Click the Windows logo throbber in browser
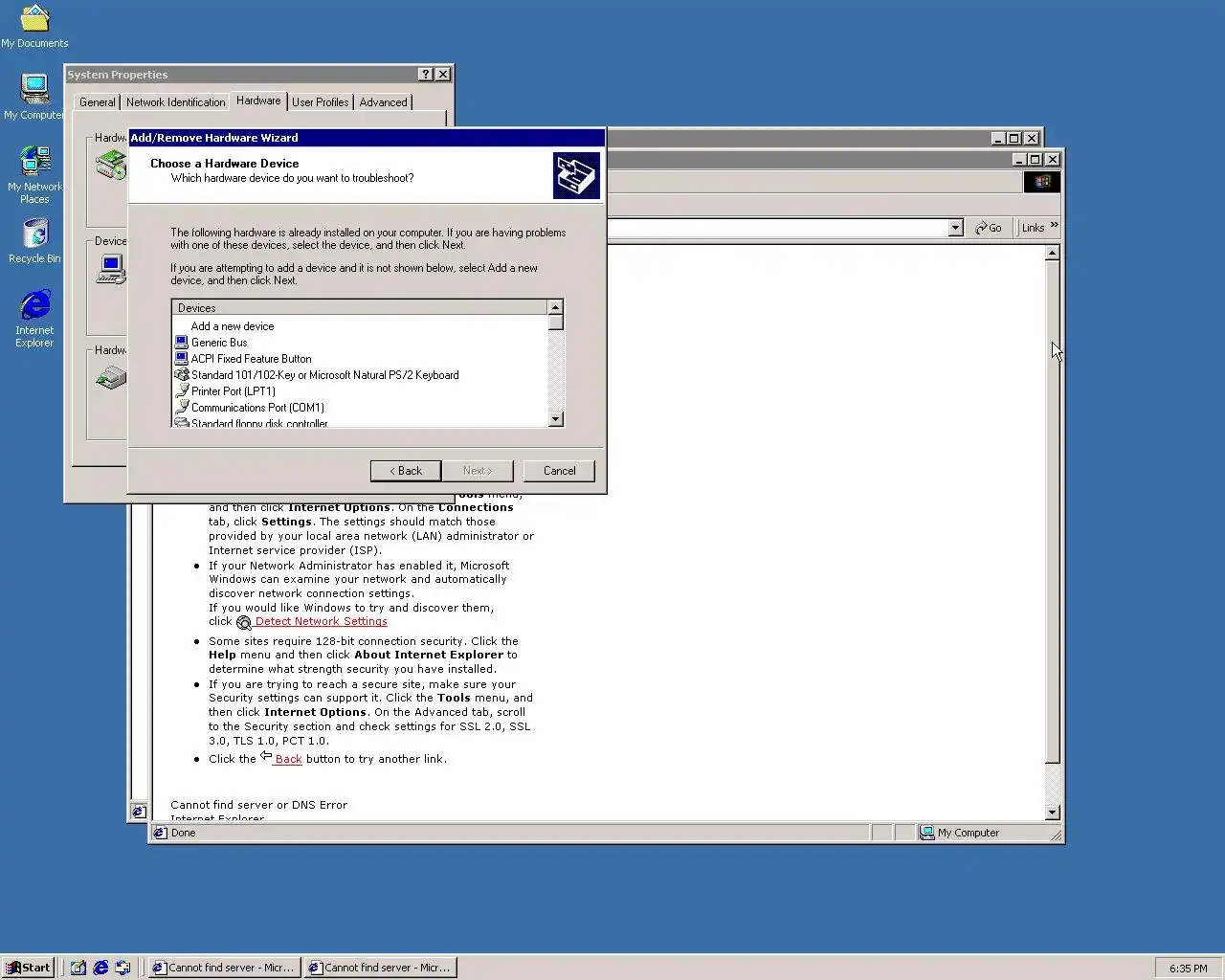Viewport: 1225px width, 980px height. pos(1042,181)
